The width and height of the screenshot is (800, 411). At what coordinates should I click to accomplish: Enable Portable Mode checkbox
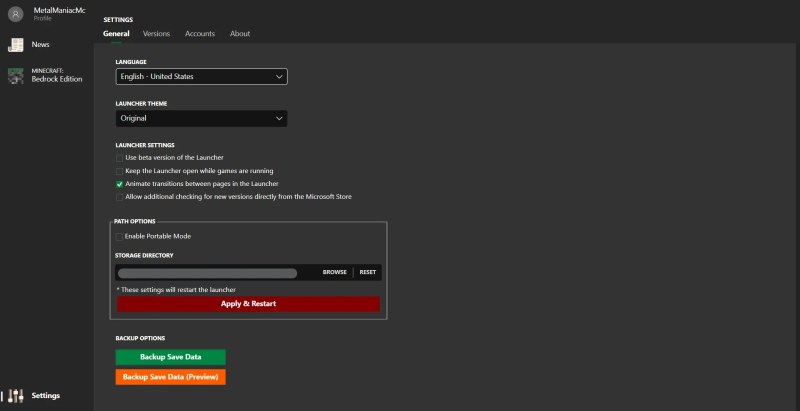[119, 237]
